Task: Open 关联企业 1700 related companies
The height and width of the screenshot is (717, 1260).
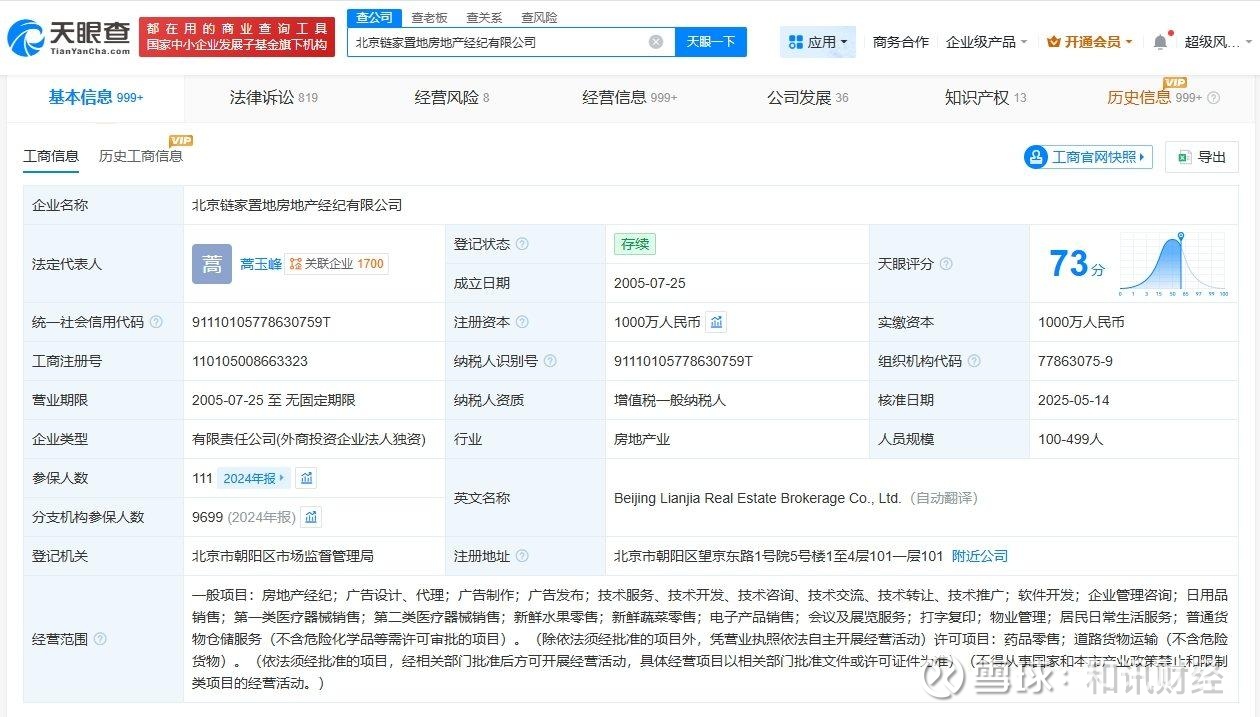Action: [336, 264]
